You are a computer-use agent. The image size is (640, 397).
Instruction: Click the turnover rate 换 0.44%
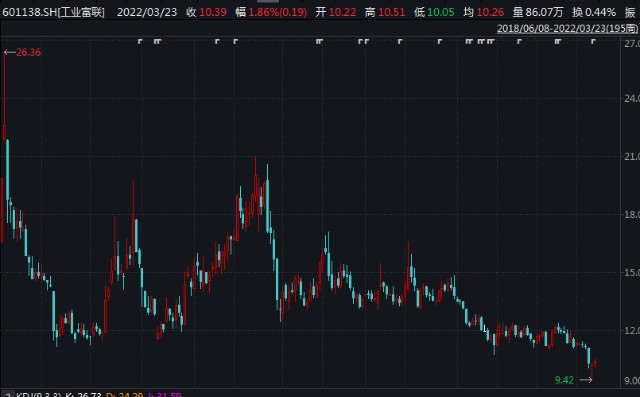tap(594, 12)
